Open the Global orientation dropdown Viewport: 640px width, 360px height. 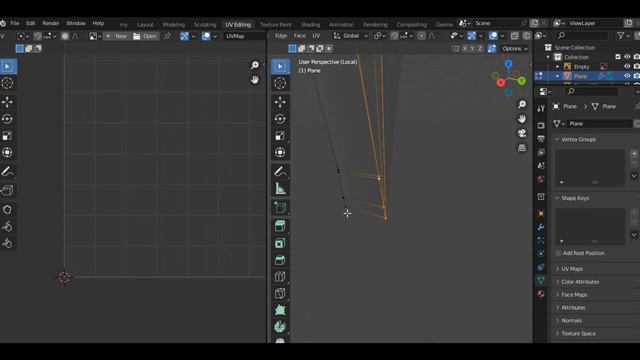point(351,36)
